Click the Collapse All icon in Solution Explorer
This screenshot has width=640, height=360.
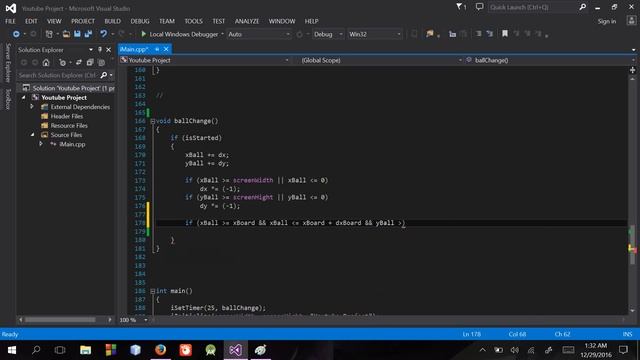coord(90,62)
